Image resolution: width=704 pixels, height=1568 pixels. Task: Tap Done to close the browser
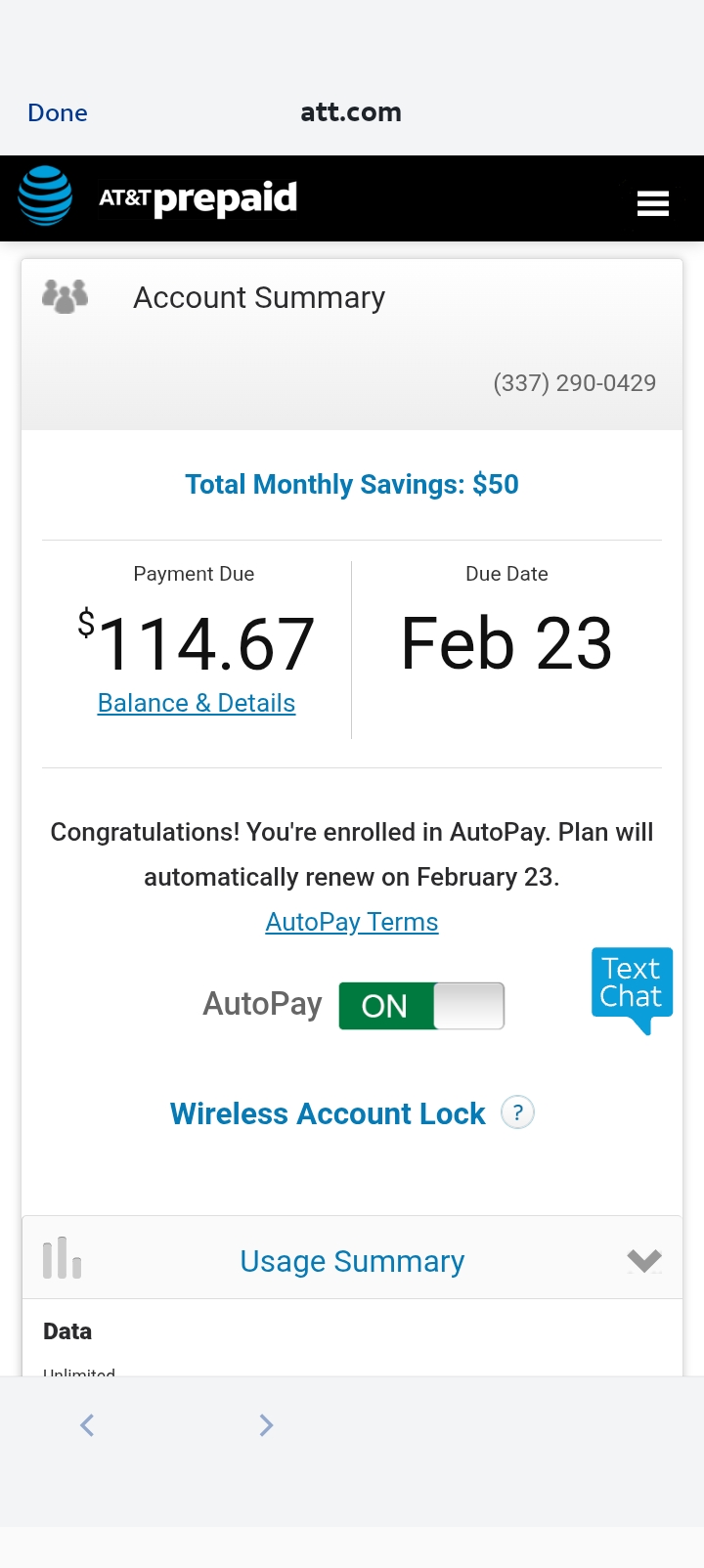point(58,113)
